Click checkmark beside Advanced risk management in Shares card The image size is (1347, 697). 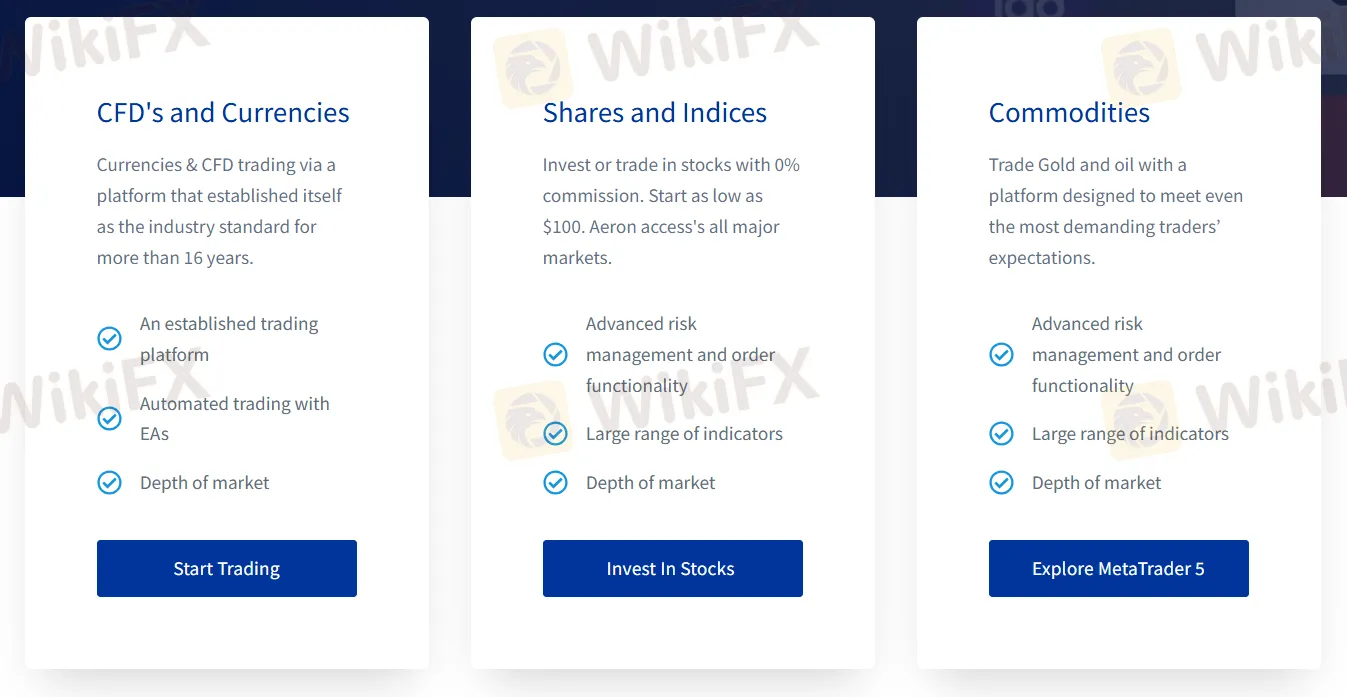click(555, 355)
